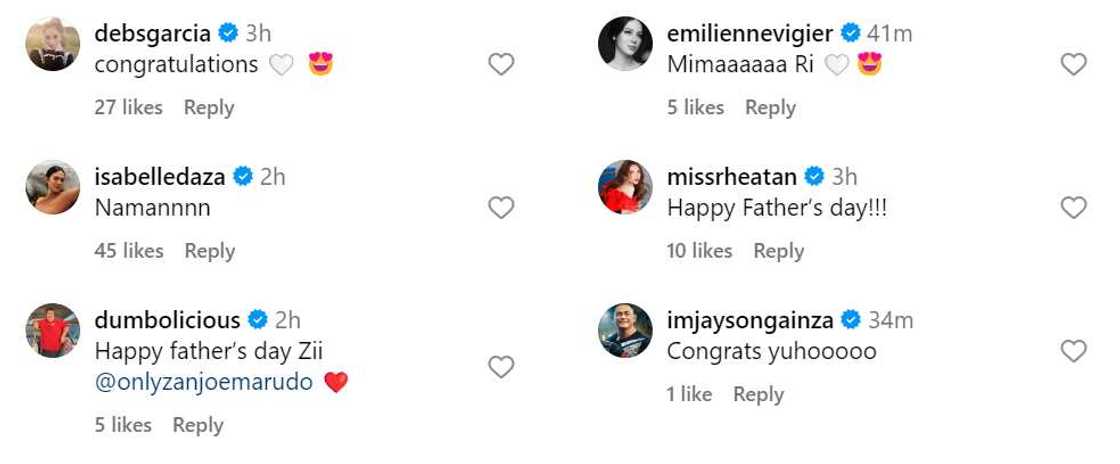
Task: Like debsgarcia's congratulations comment
Action: 501,65
